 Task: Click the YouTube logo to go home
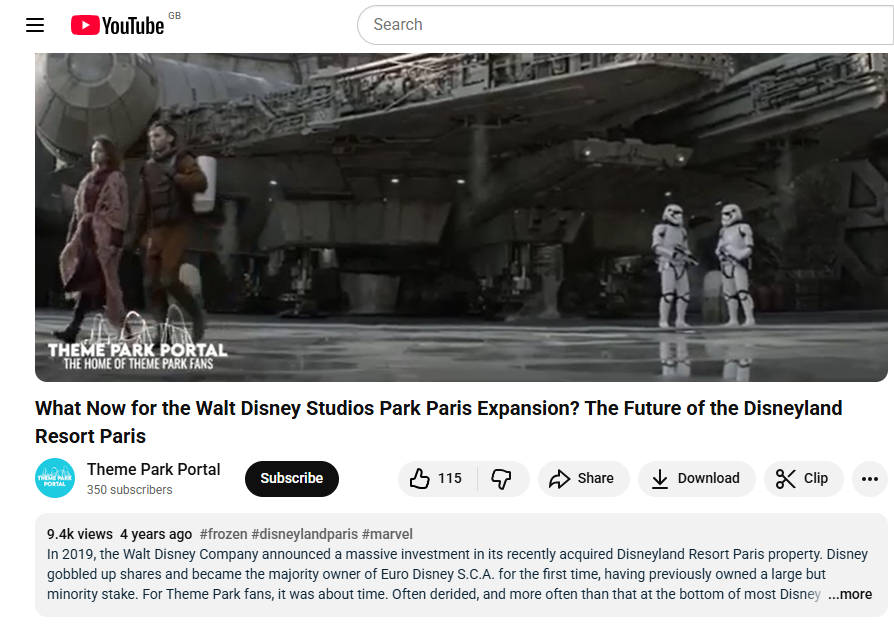pos(117,25)
